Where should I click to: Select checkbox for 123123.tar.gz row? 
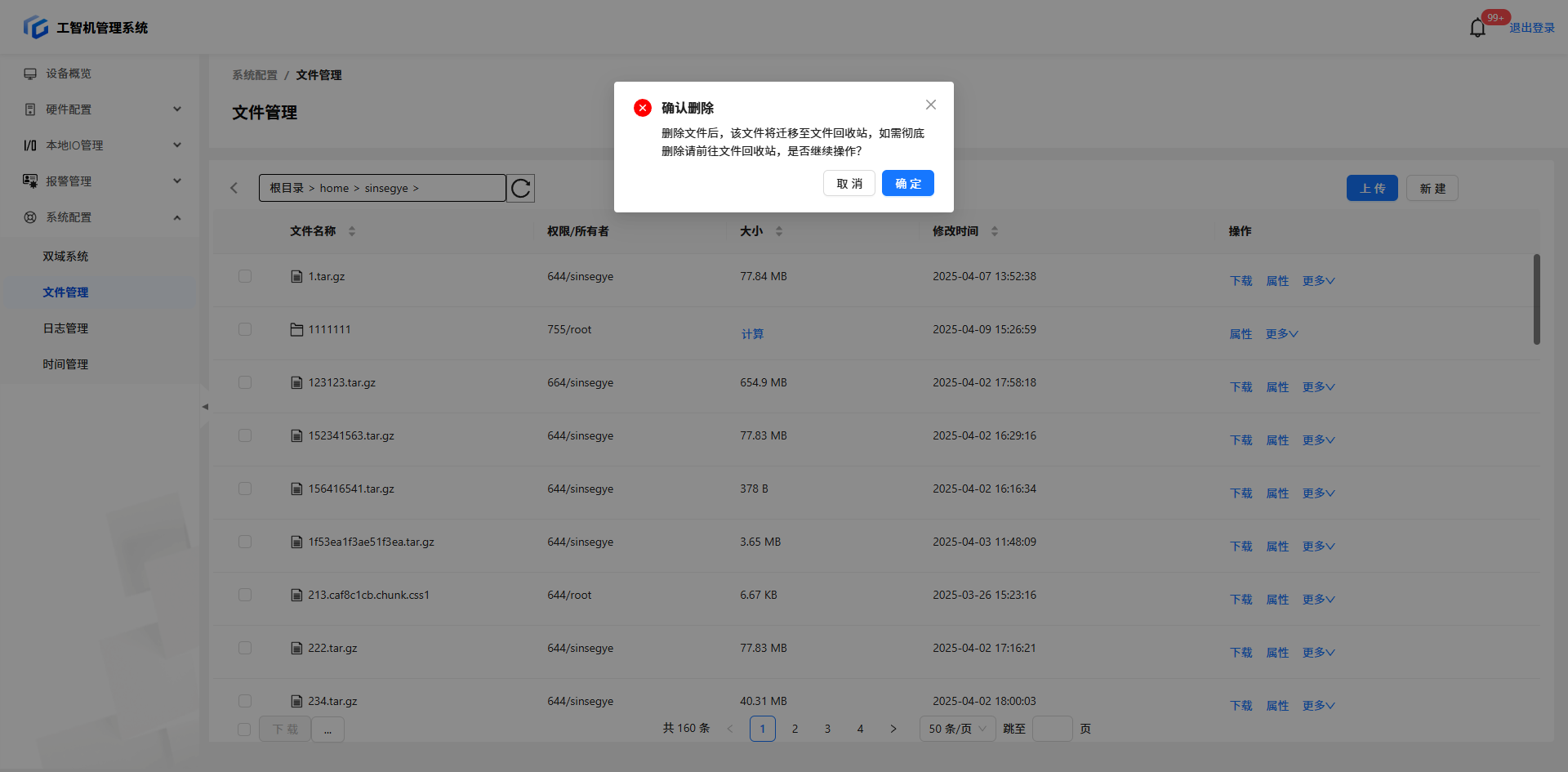click(x=245, y=383)
